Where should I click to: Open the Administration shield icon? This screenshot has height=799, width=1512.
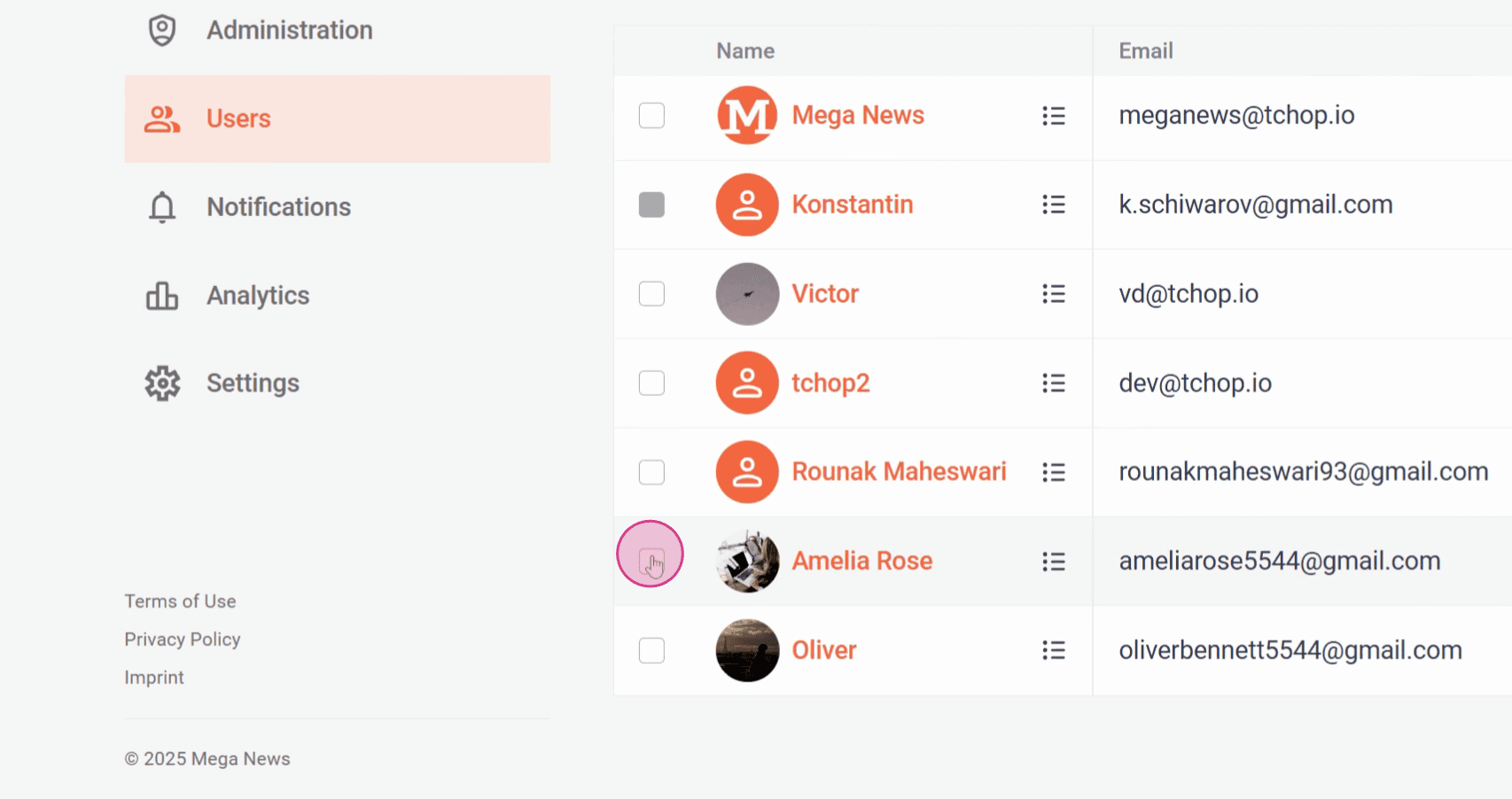coord(162,30)
